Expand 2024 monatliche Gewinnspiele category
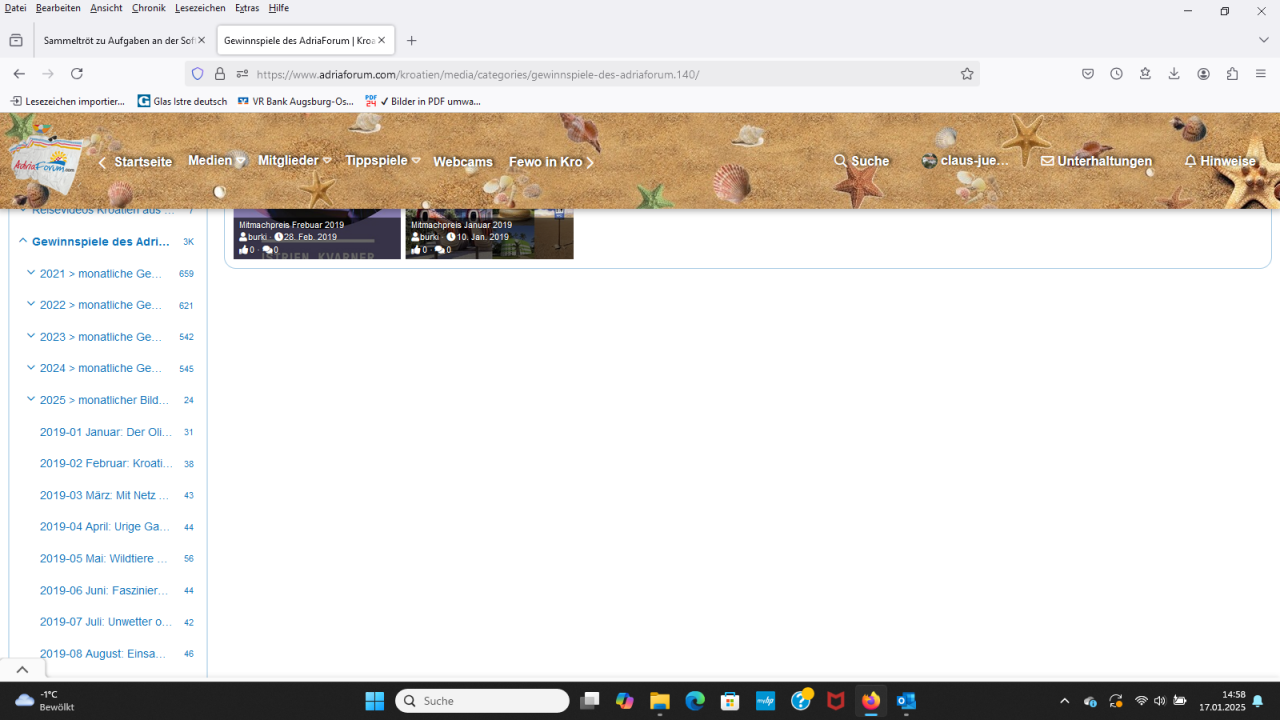The image size is (1280, 720). point(31,367)
